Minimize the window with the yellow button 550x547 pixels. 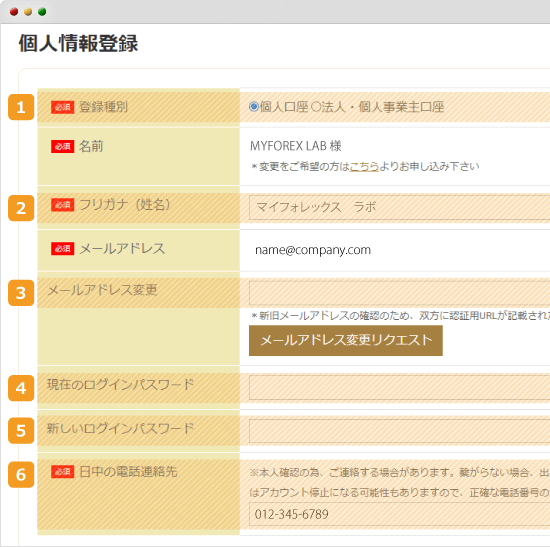pyautogui.click(x=28, y=12)
